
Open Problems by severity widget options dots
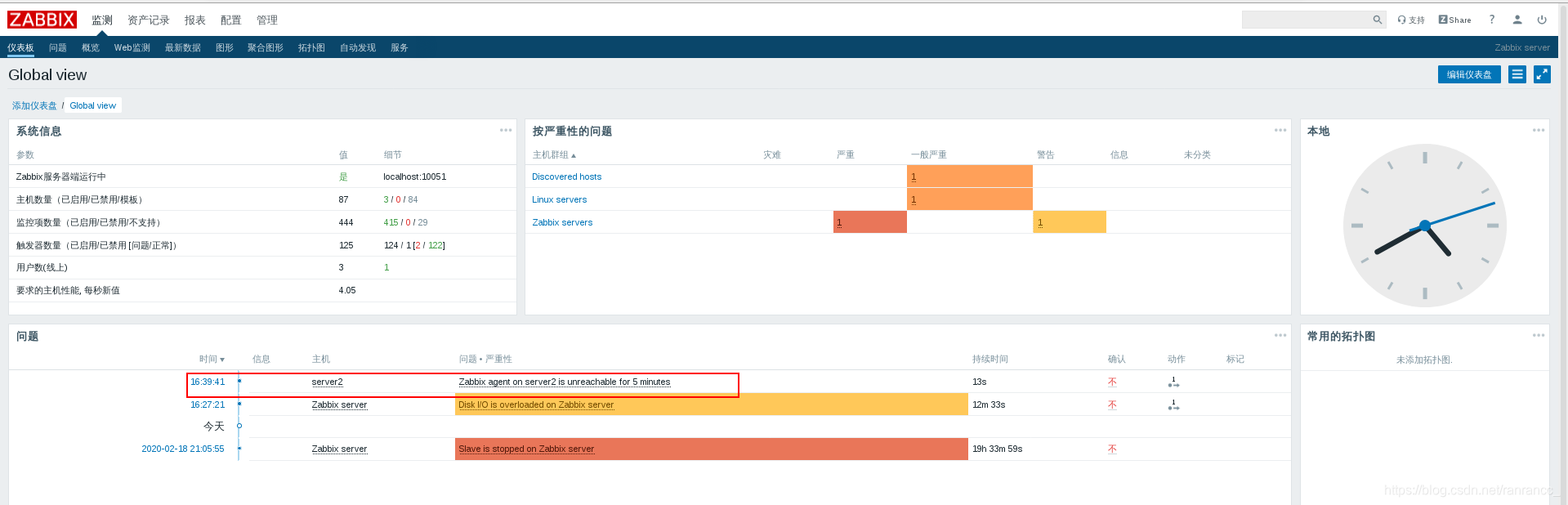pyautogui.click(x=1280, y=130)
